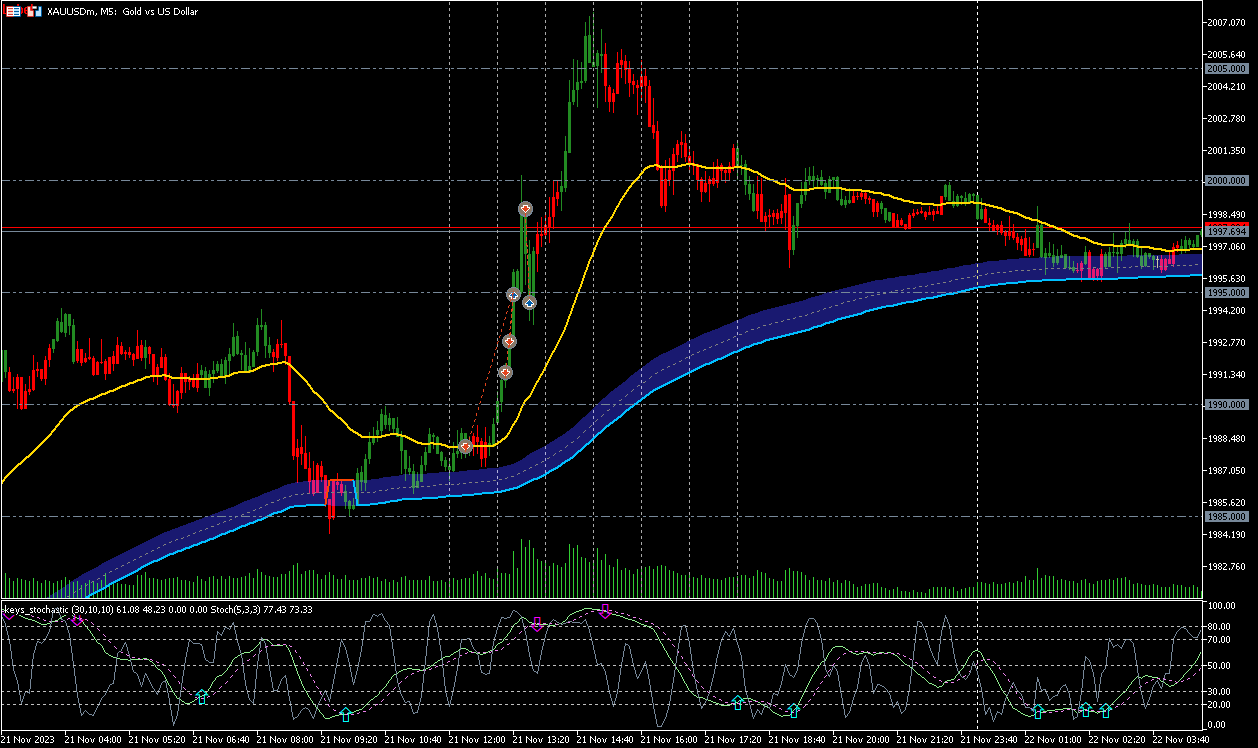The width and height of the screenshot is (1258, 748).
Task: Click the 1992.770 price on the scale
Action: click(1226, 342)
